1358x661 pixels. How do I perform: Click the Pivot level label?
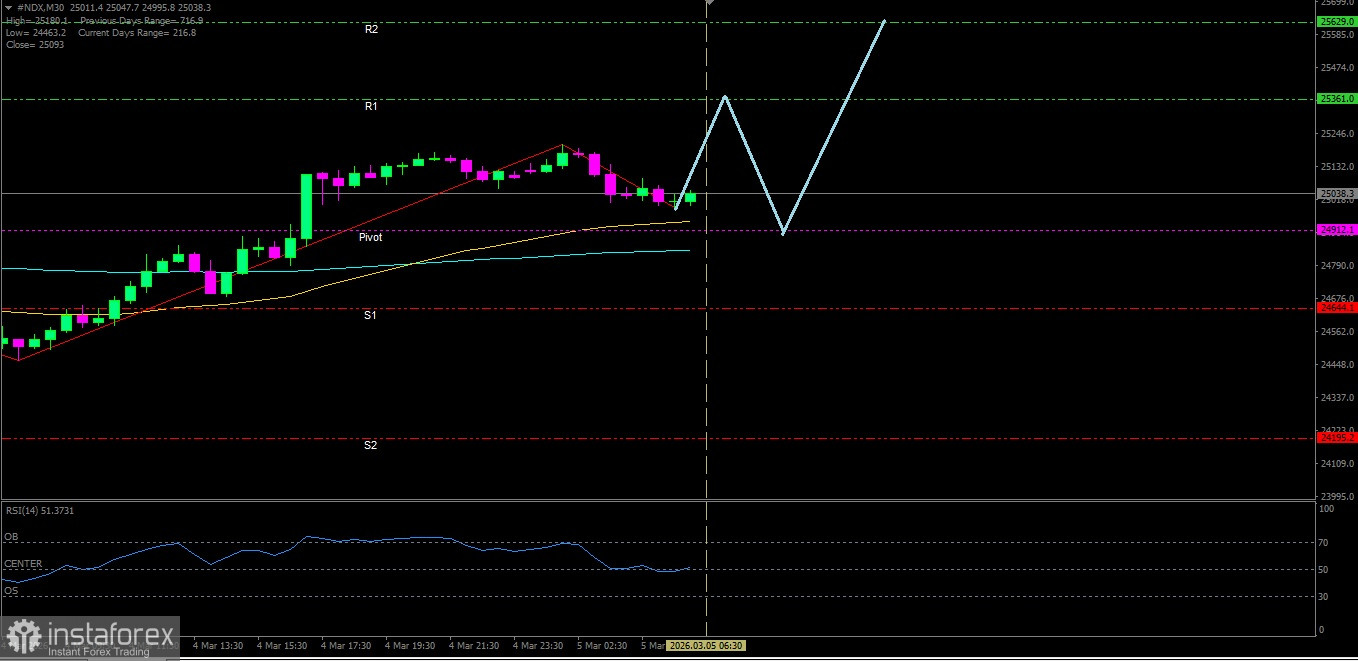[370, 238]
